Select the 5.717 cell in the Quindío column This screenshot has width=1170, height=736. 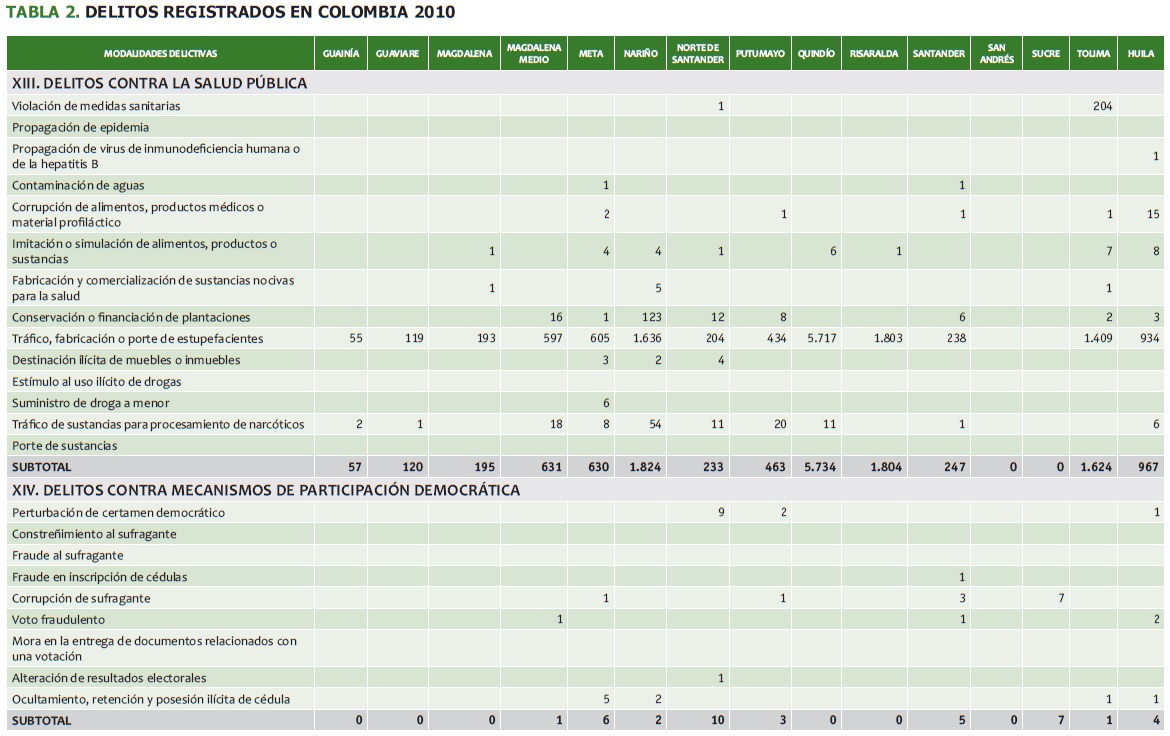[x=819, y=339]
